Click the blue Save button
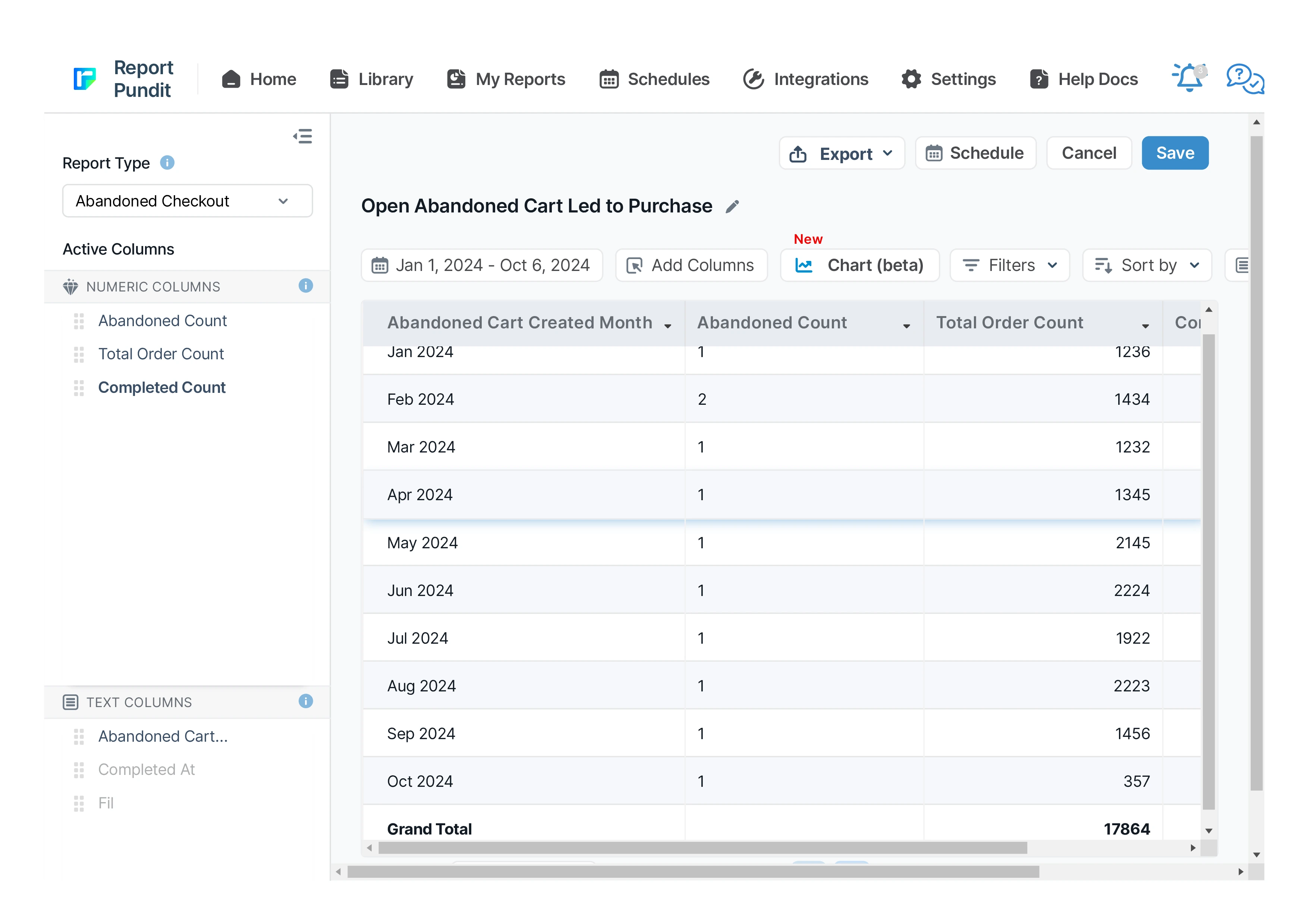The height and width of the screenshot is (924, 1308). (x=1175, y=153)
